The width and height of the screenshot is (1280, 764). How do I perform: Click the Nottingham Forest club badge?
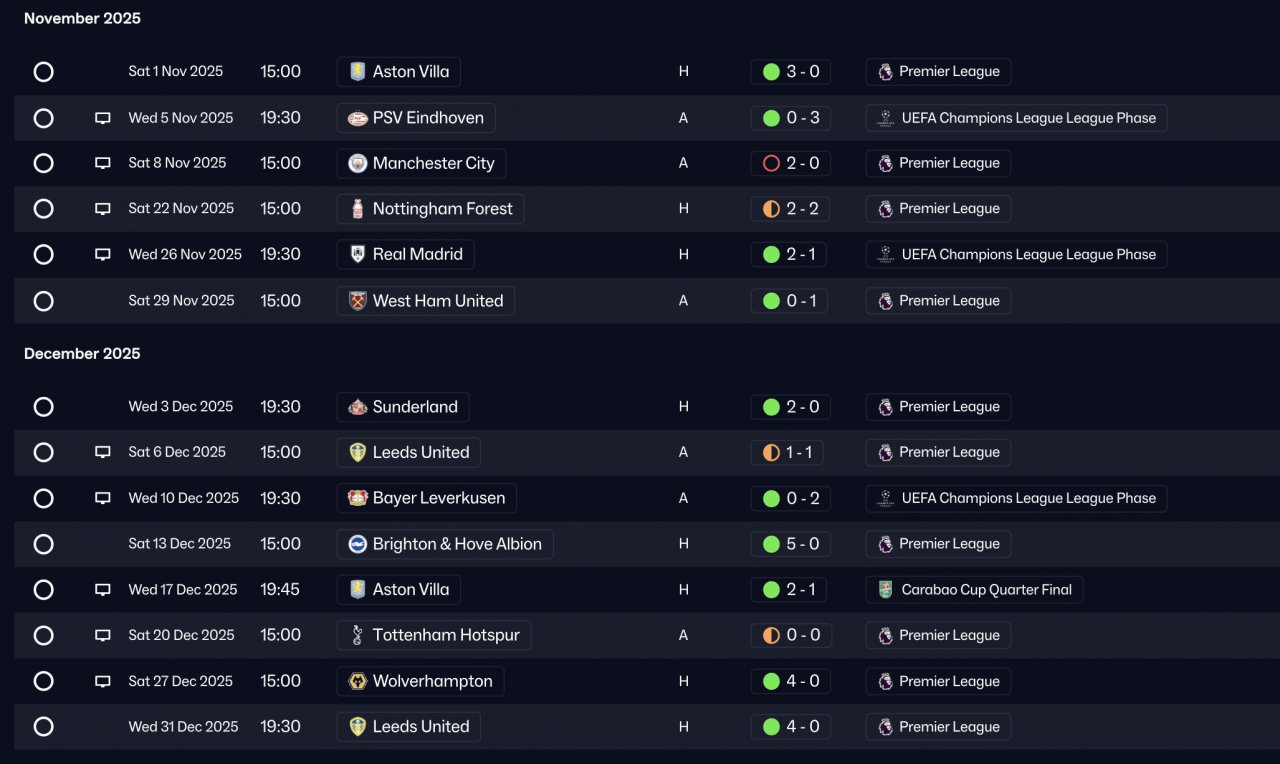pos(357,209)
